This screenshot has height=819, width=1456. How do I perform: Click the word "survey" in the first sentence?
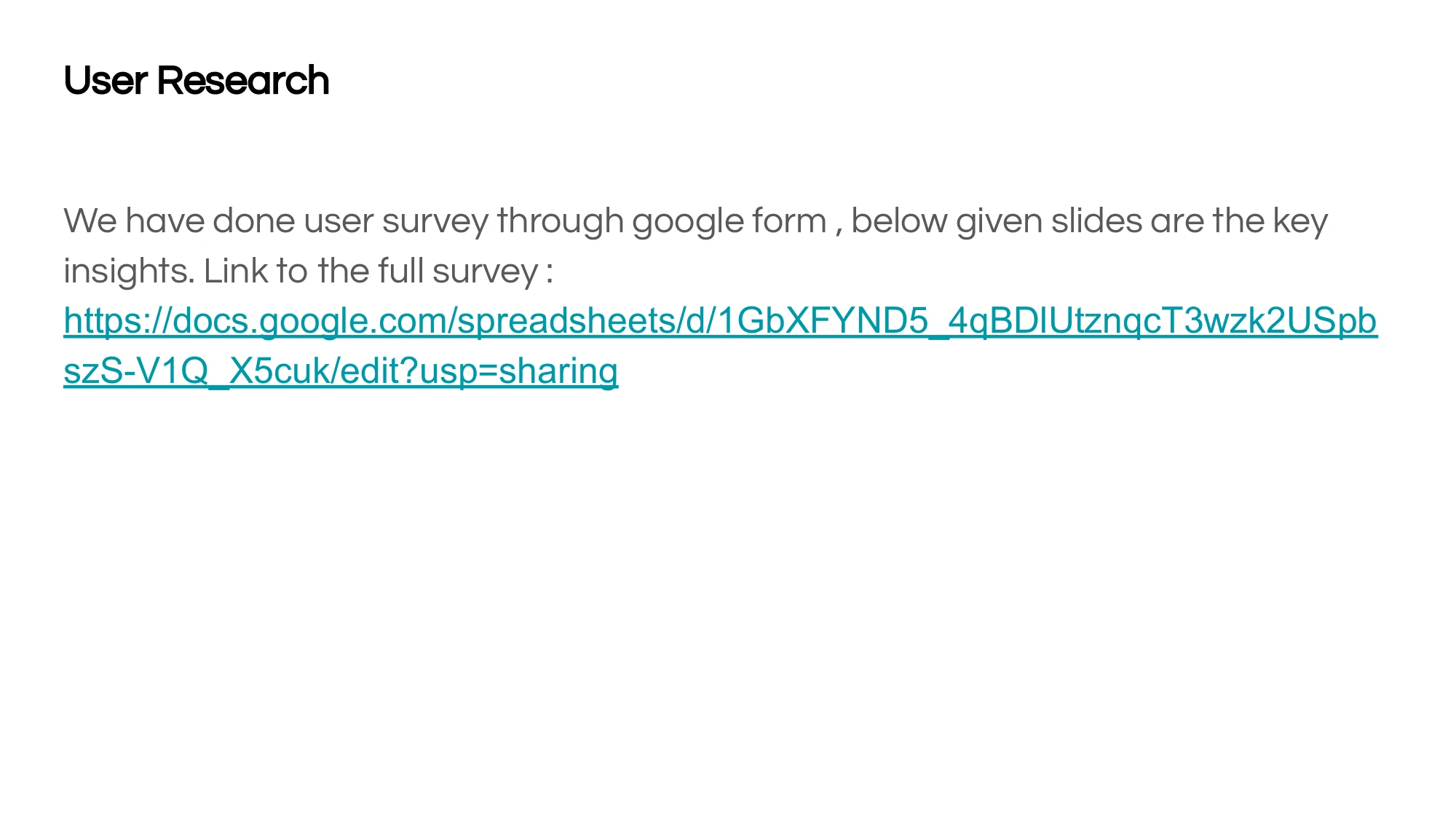[x=435, y=221]
